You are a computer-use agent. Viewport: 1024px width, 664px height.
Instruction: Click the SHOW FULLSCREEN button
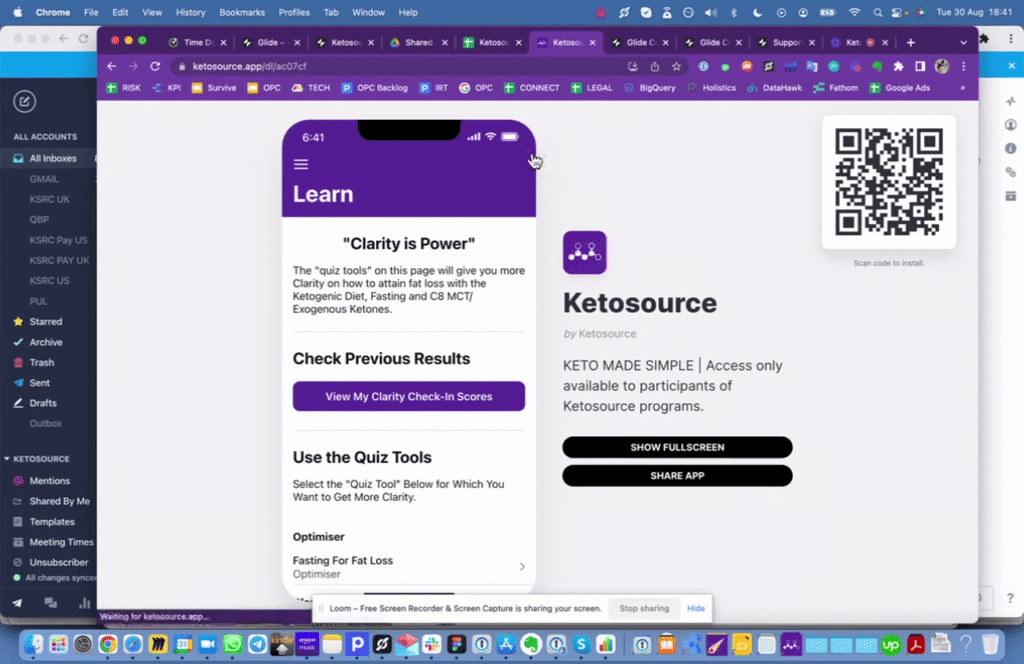coord(677,447)
